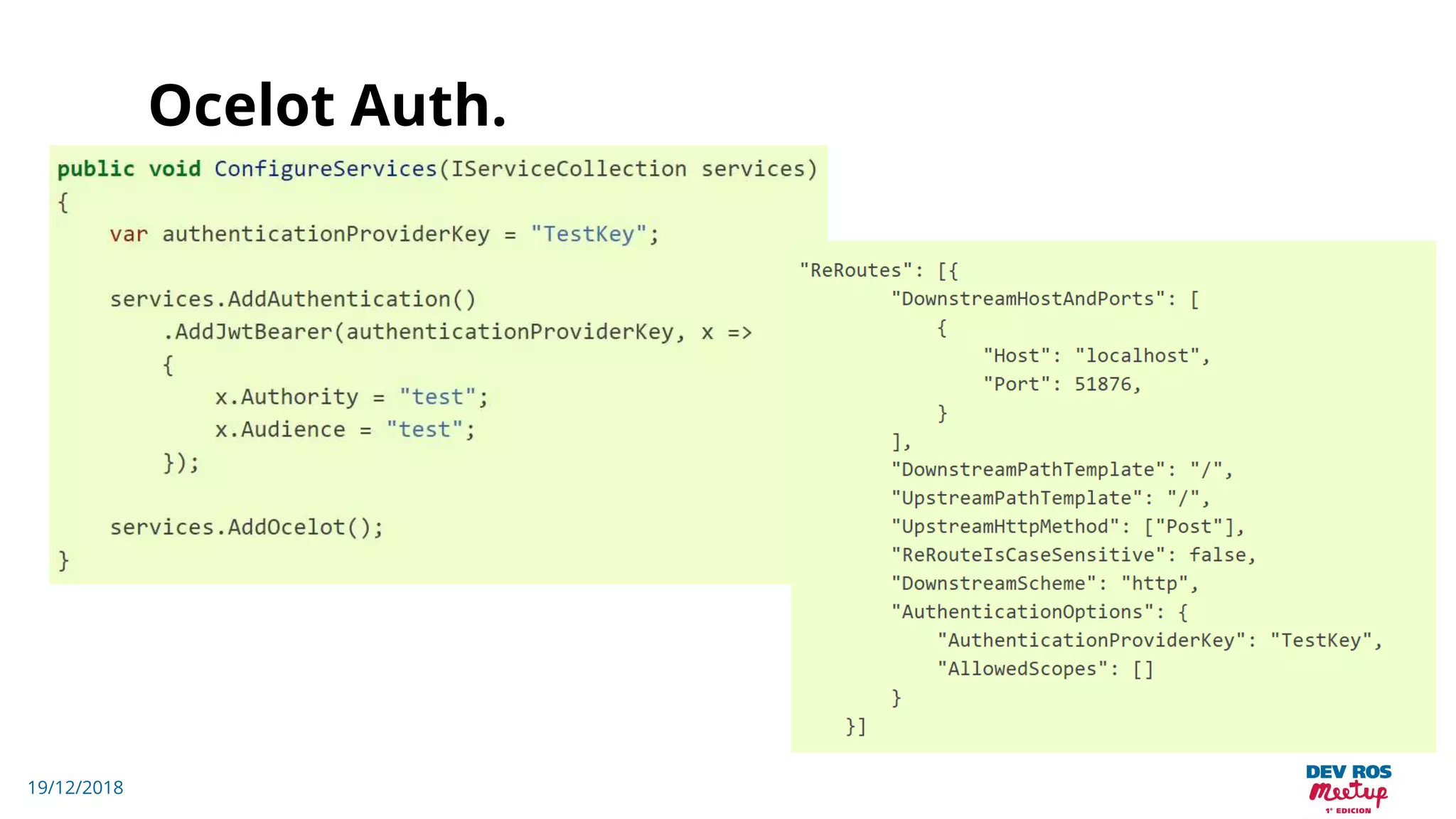The width and height of the screenshot is (1456, 819).
Task: Click the x.Audience assignment line
Action: pos(345,429)
